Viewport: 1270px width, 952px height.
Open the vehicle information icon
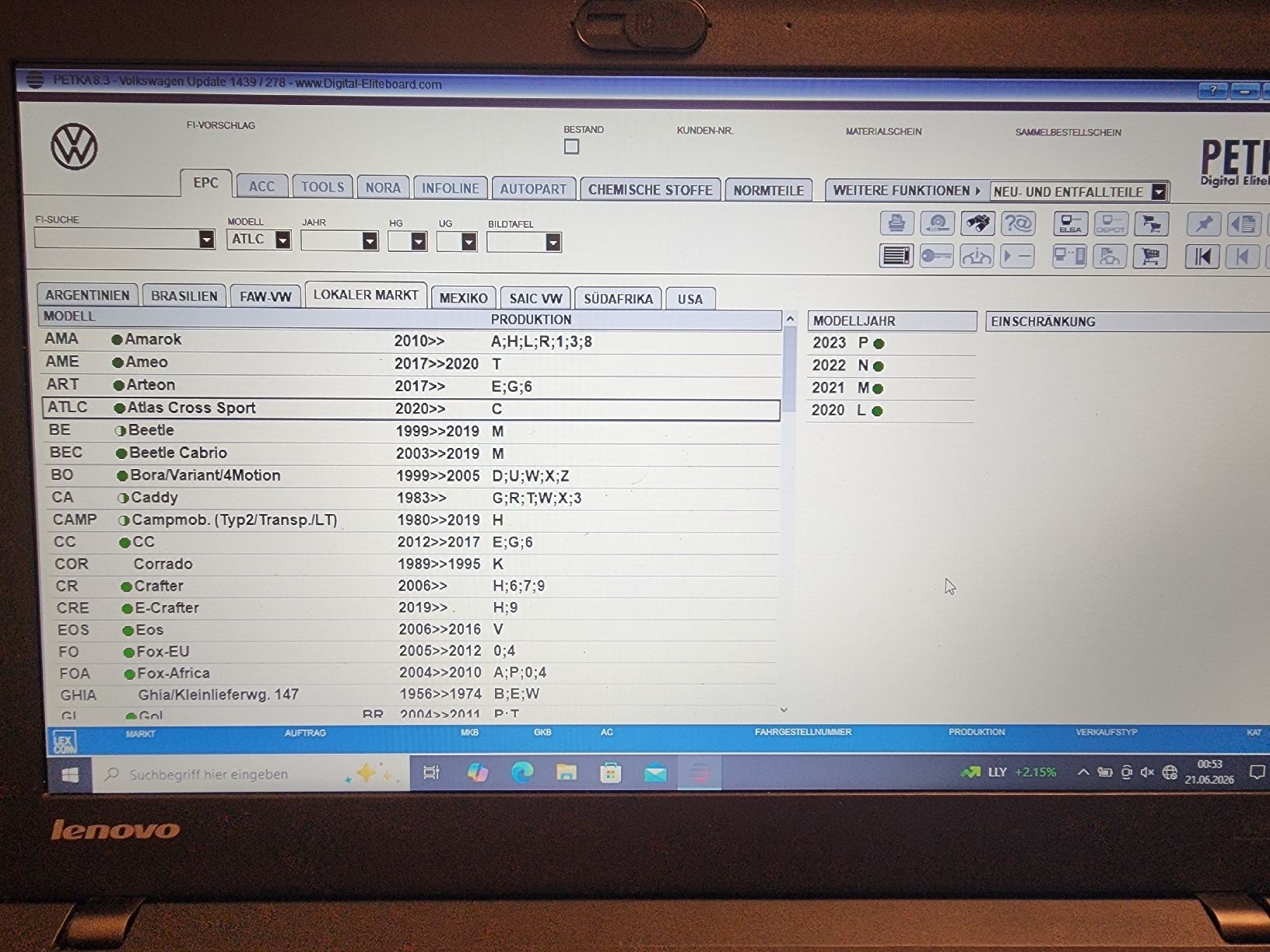coord(977,256)
